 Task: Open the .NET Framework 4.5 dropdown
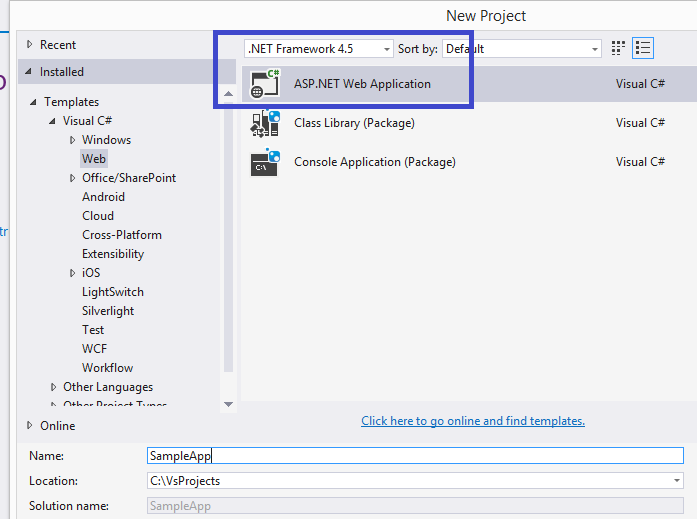pos(319,48)
